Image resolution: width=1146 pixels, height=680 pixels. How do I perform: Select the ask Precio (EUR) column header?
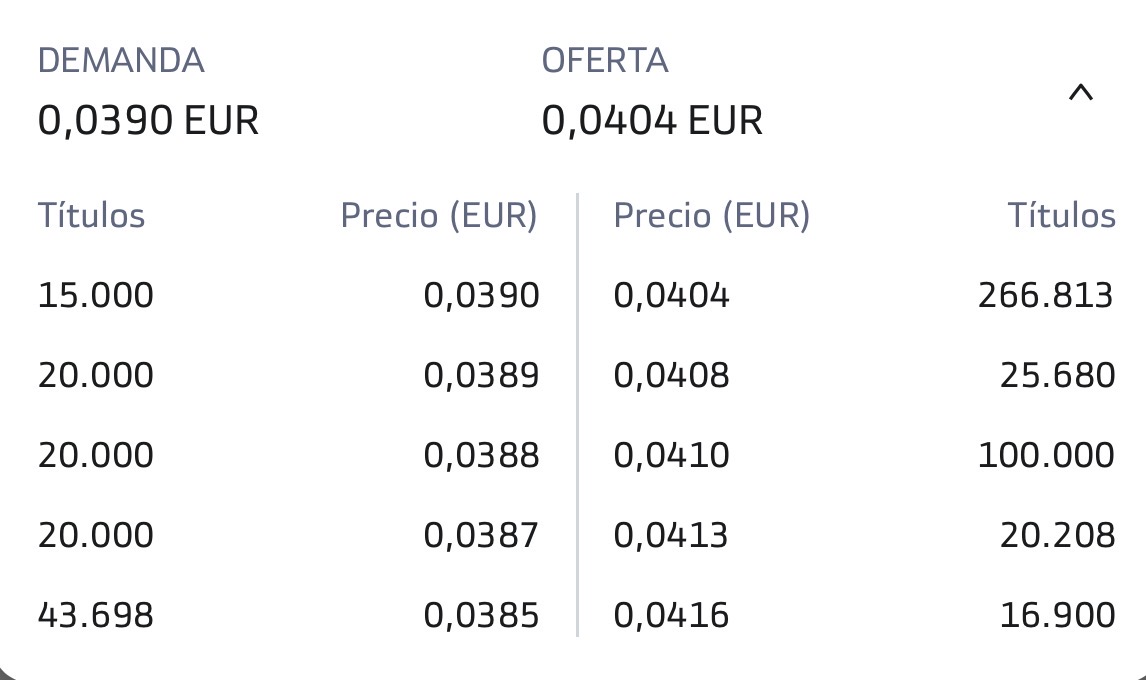tap(712, 216)
